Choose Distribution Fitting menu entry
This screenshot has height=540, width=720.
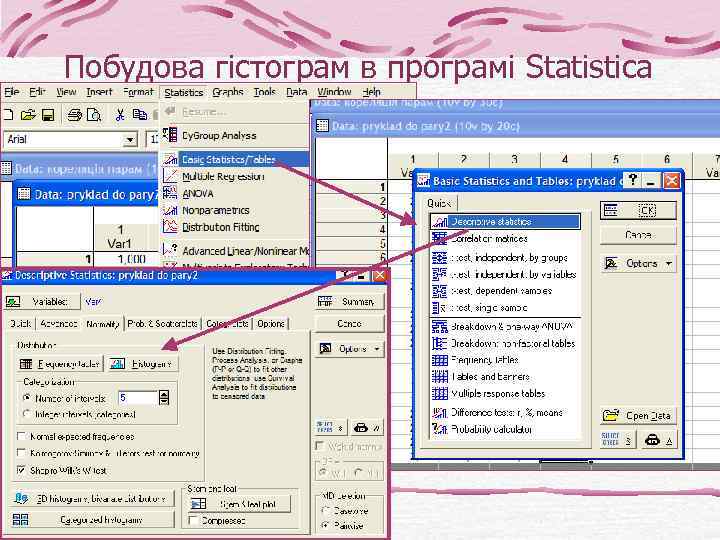point(220,227)
